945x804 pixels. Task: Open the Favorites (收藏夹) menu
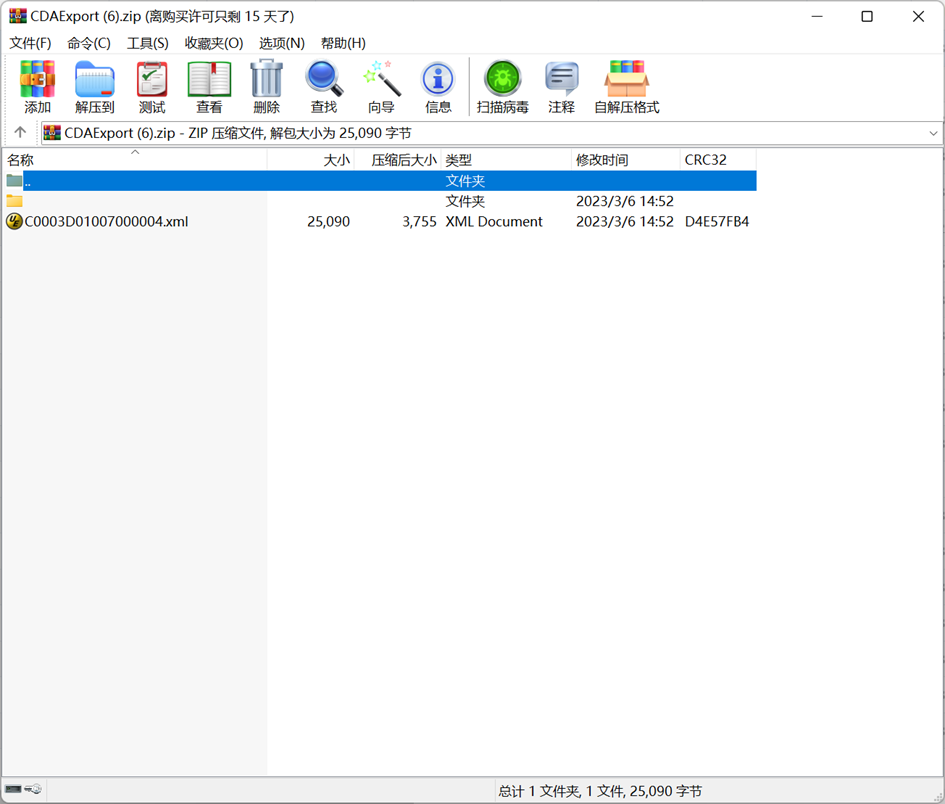214,43
